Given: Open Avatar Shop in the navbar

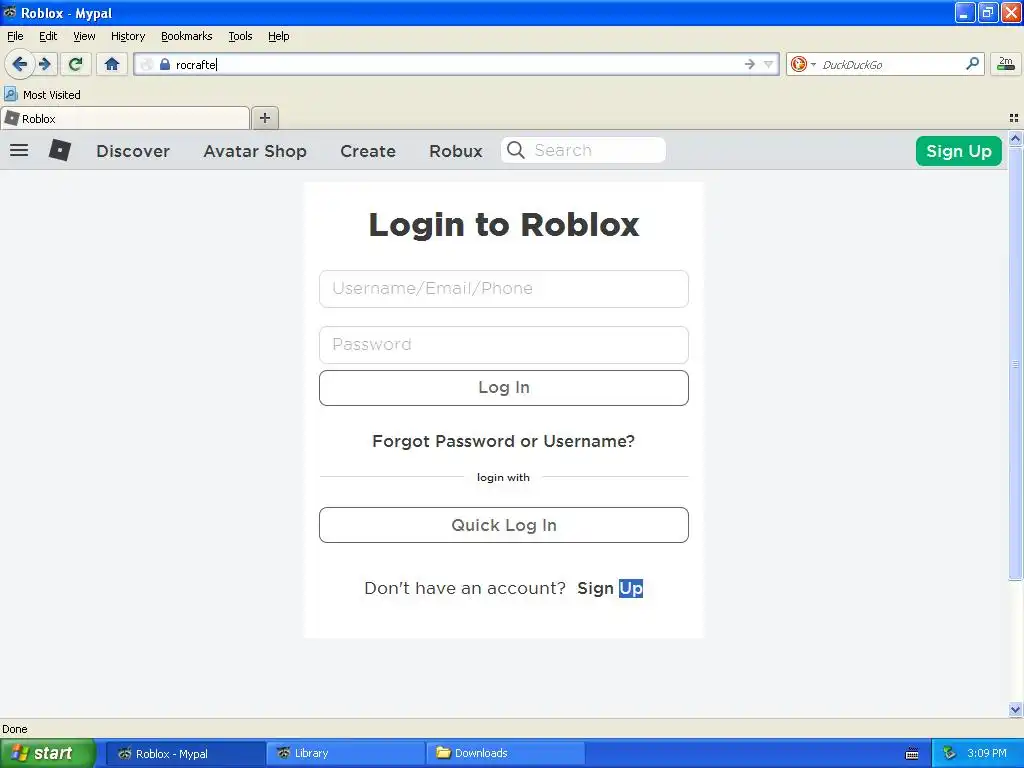Looking at the screenshot, I should (255, 151).
